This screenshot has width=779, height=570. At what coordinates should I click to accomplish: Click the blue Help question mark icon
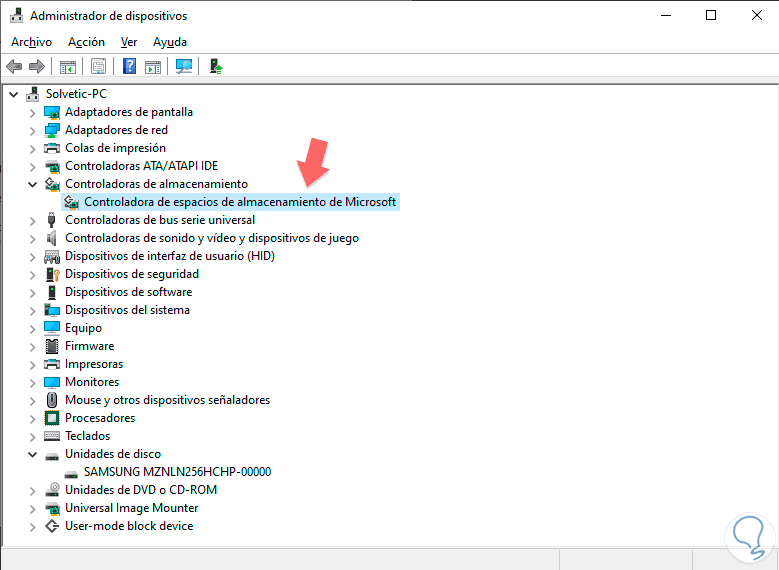tap(129, 66)
